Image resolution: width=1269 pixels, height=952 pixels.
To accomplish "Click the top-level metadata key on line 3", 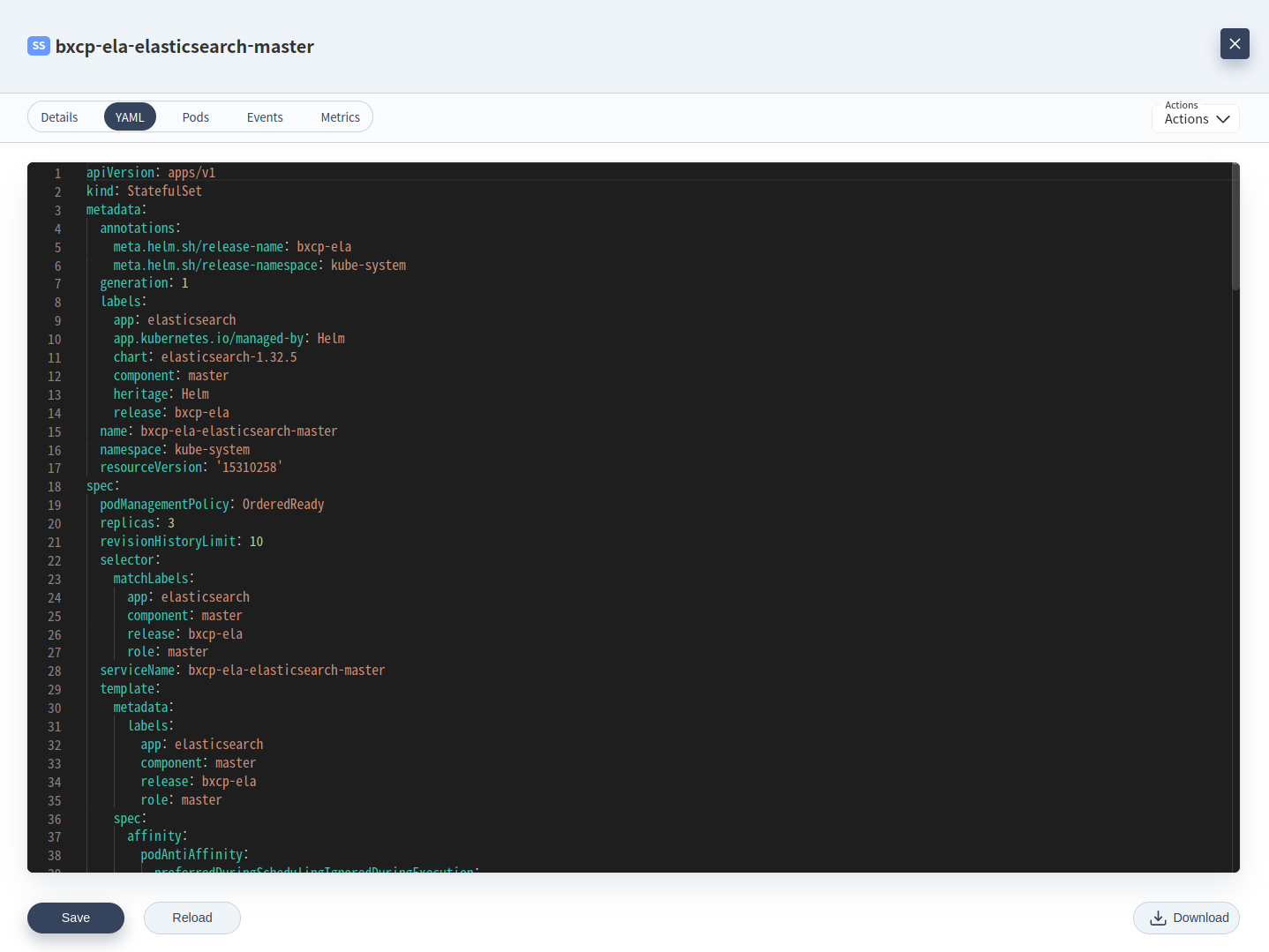I will [114, 210].
